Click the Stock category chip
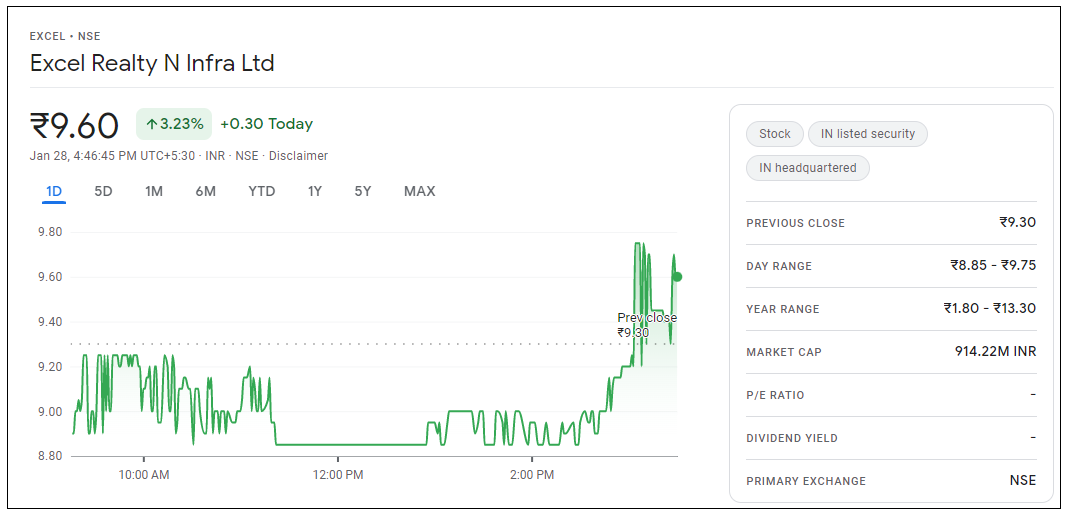 [x=775, y=134]
